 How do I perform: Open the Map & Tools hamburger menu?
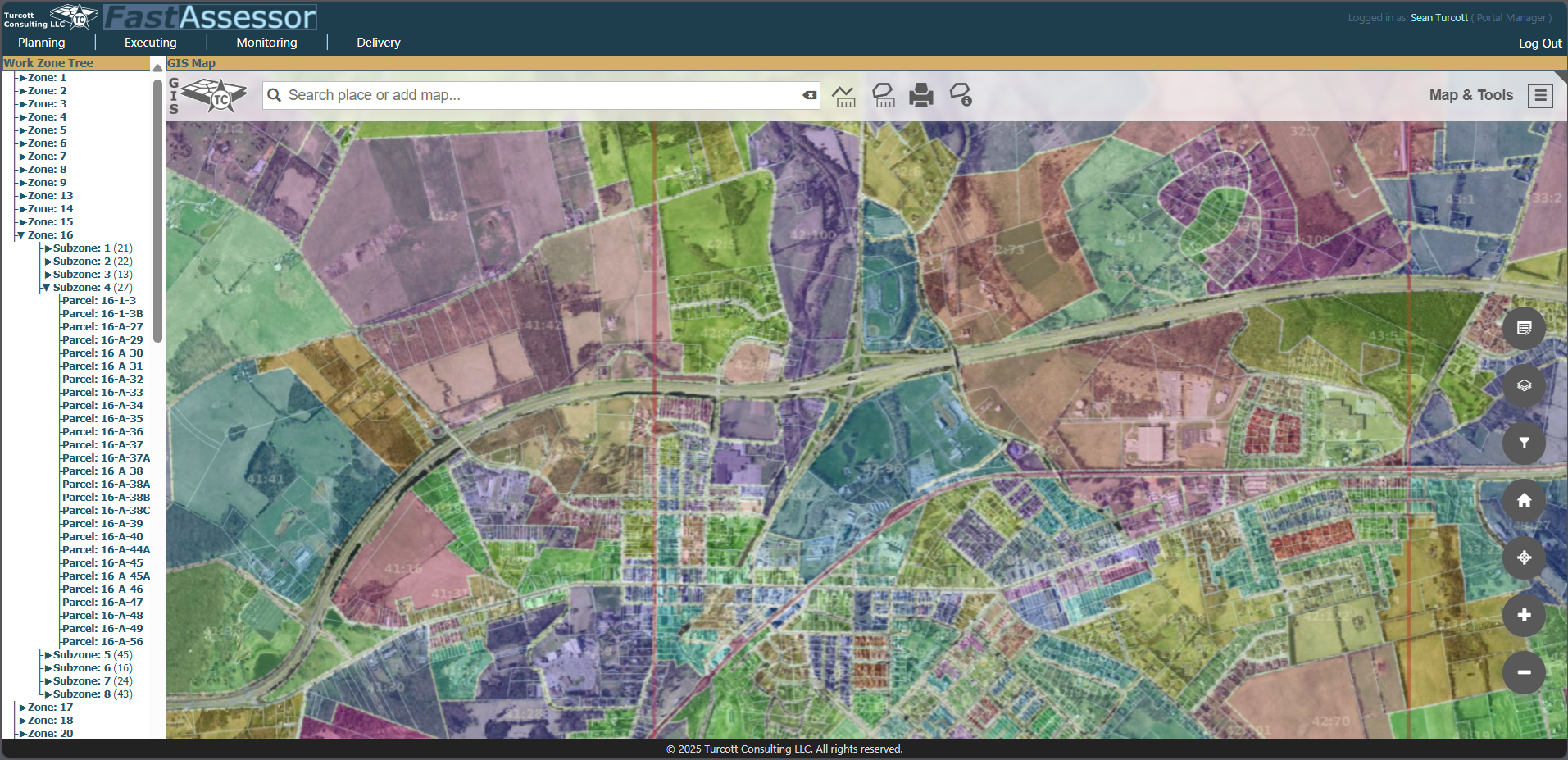[x=1540, y=96]
